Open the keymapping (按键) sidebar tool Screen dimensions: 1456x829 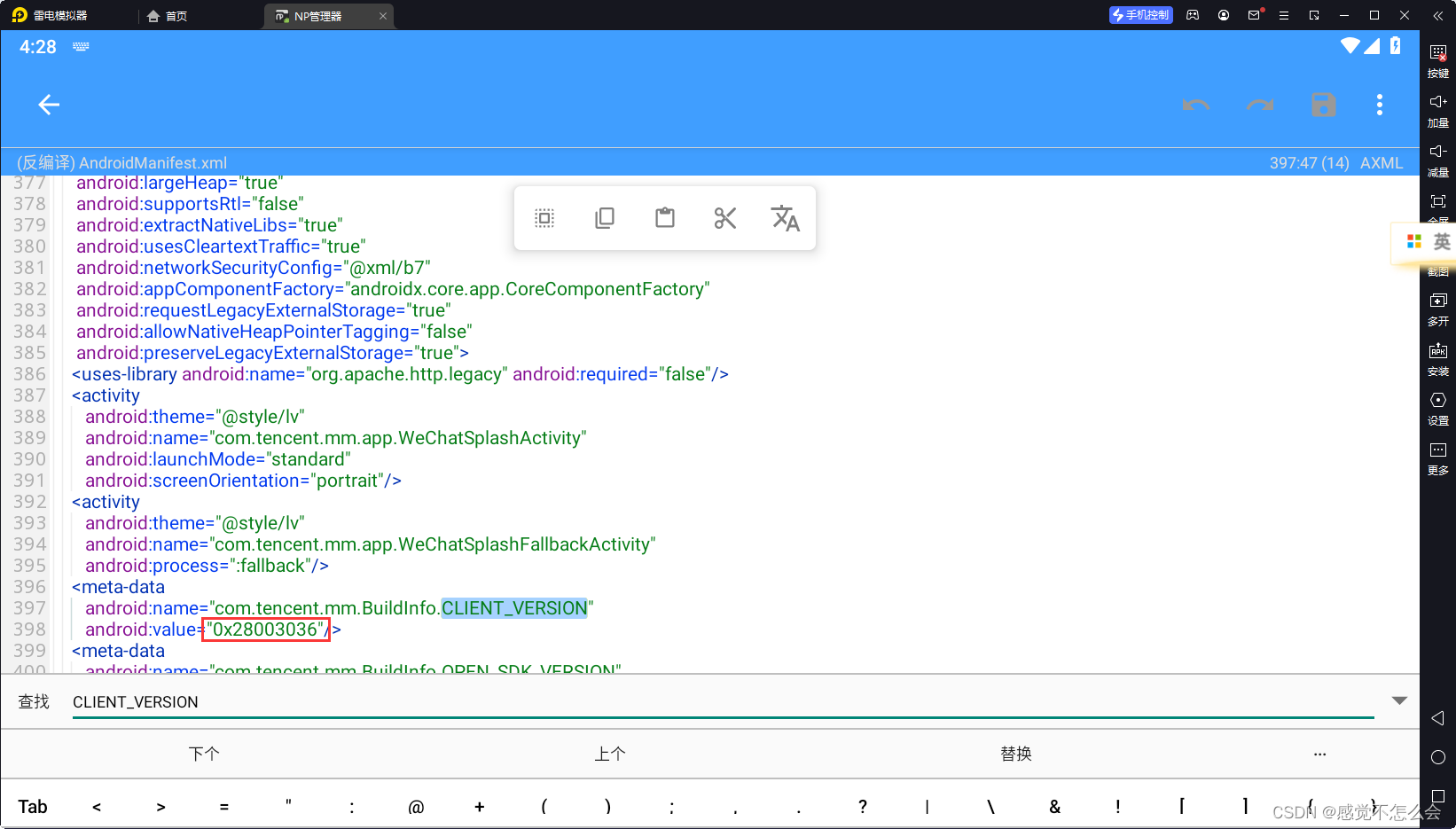1438,60
